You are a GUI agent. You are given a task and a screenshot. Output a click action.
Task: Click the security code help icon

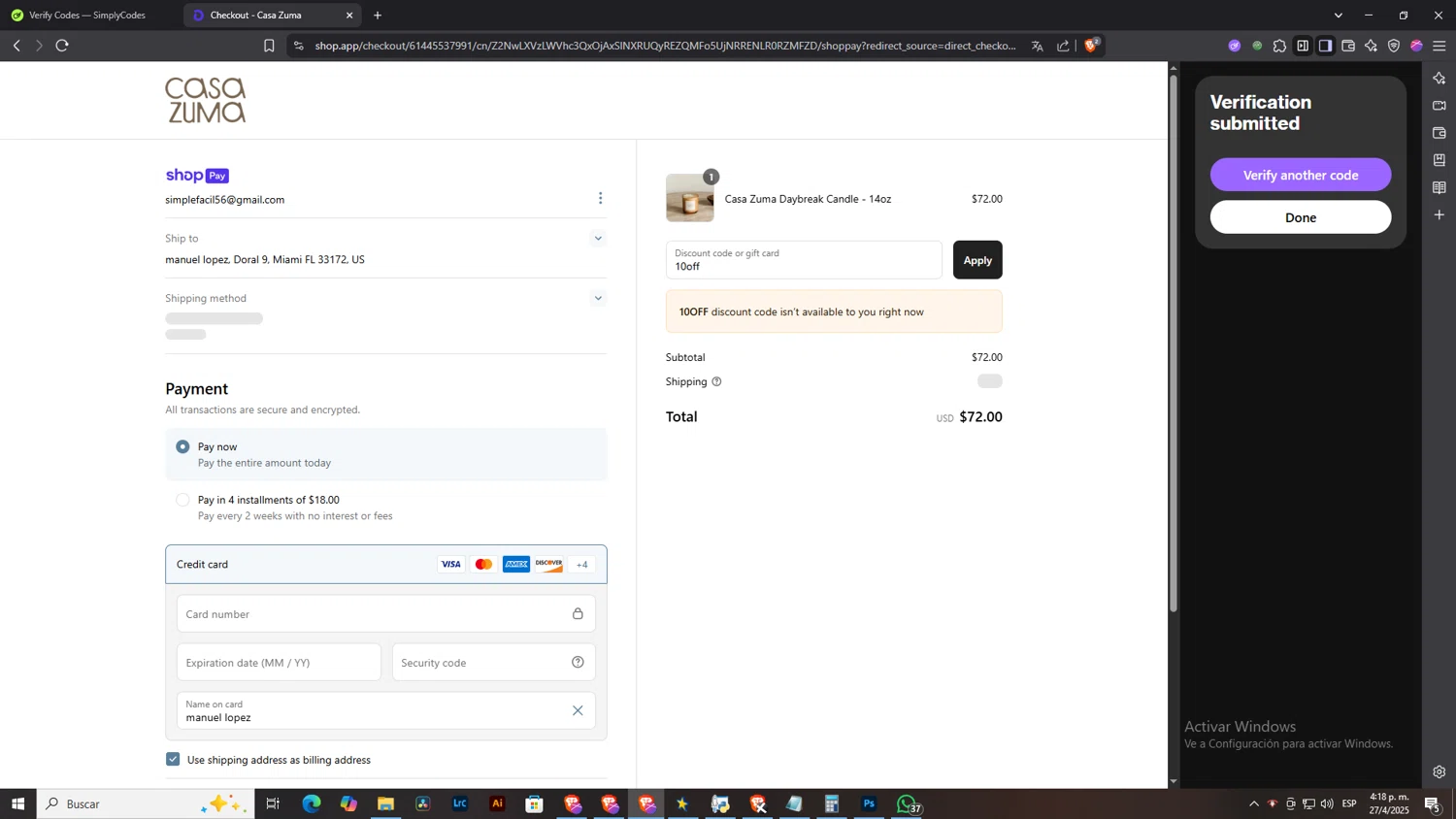578,662
